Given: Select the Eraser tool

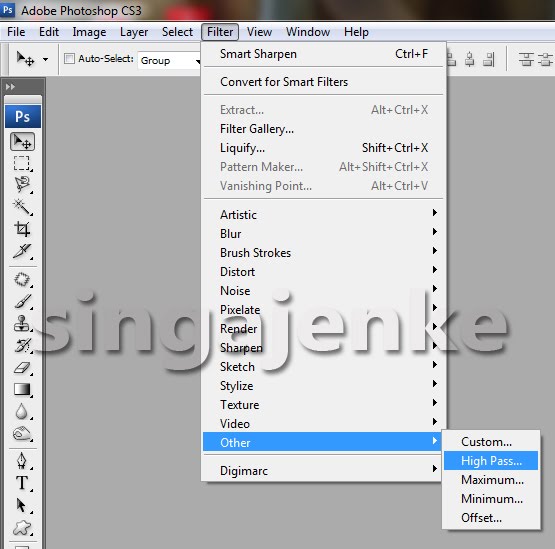Looking at the screenshot, I should tap(22, 367).
